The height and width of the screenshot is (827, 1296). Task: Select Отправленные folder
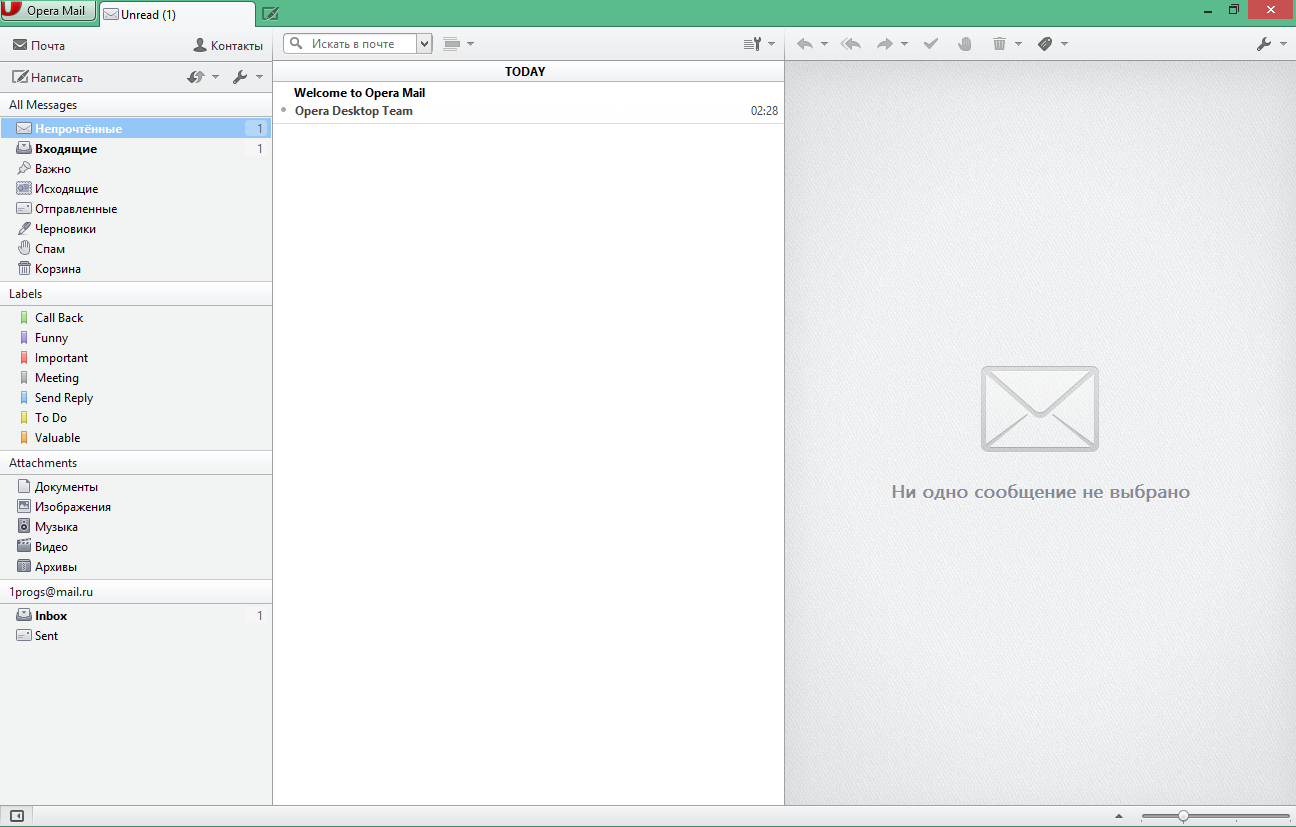pos(136,209)
